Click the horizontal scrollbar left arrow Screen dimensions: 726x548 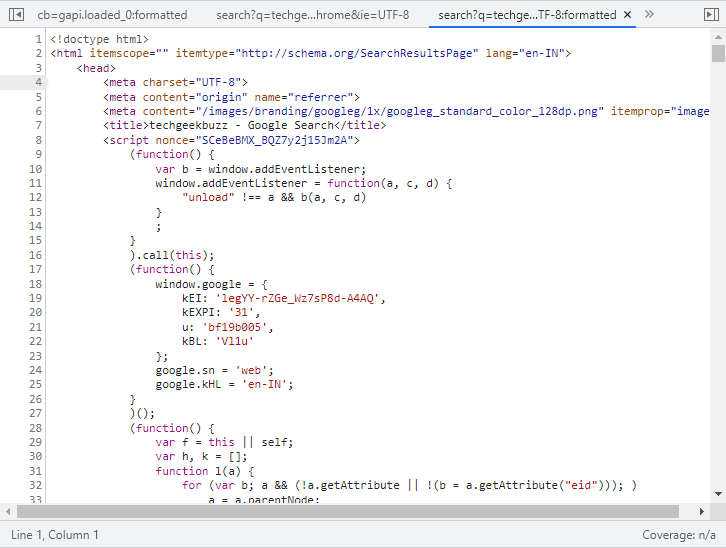coord(8,511)
